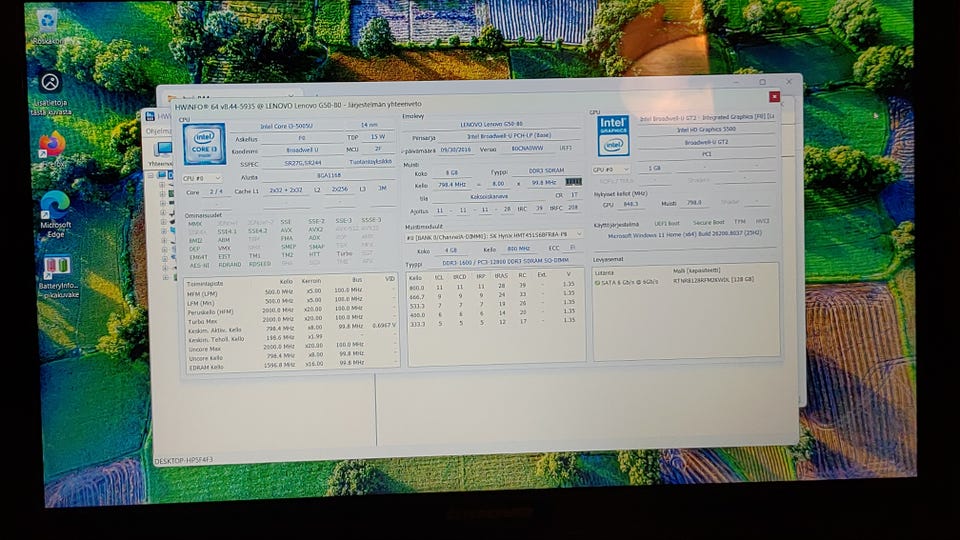The width and height of the screenshot is (960, 540).
Task: Click the SSPEC value SR27G,SR244
Action: pos(302,163)
